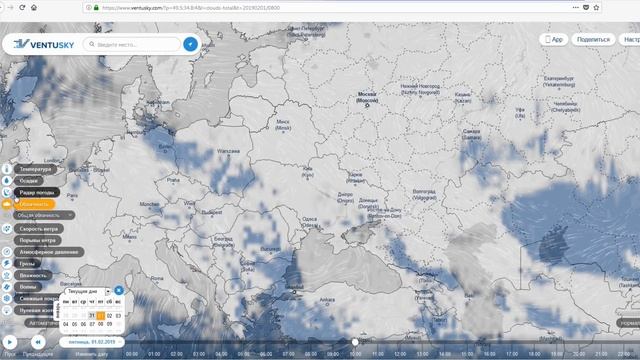Pick day 04 in the calendar
The width and height of the screenshot is (640, 360).
tap(66, 324)
